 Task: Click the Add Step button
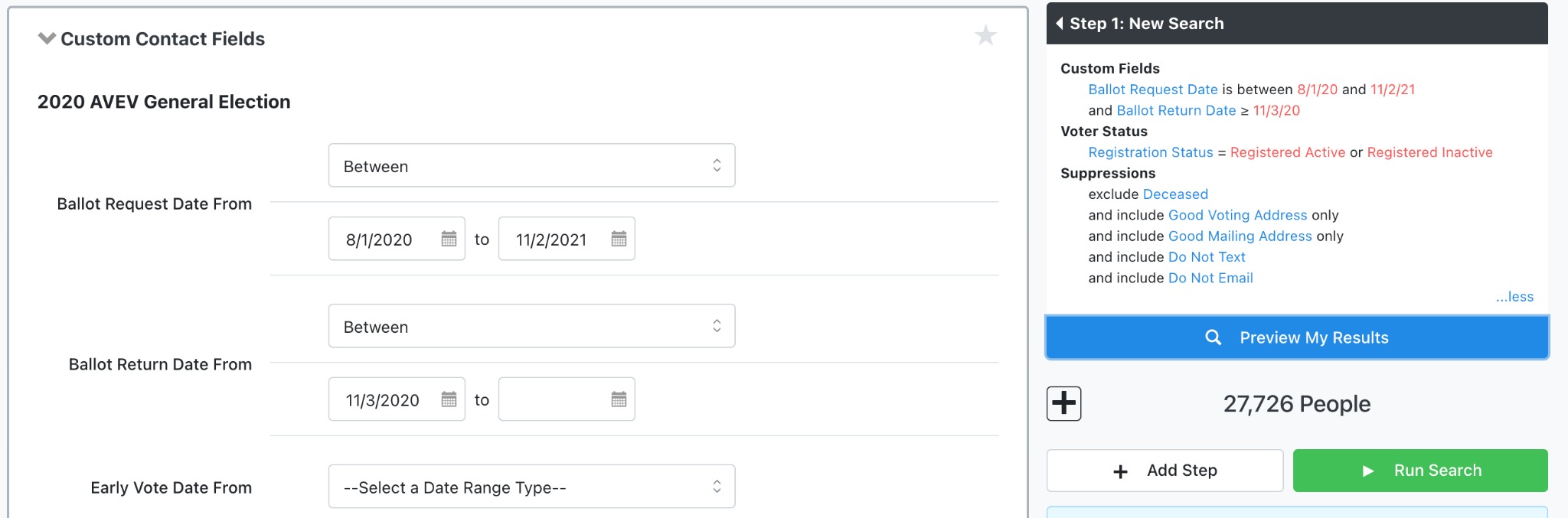(1165, 471)
